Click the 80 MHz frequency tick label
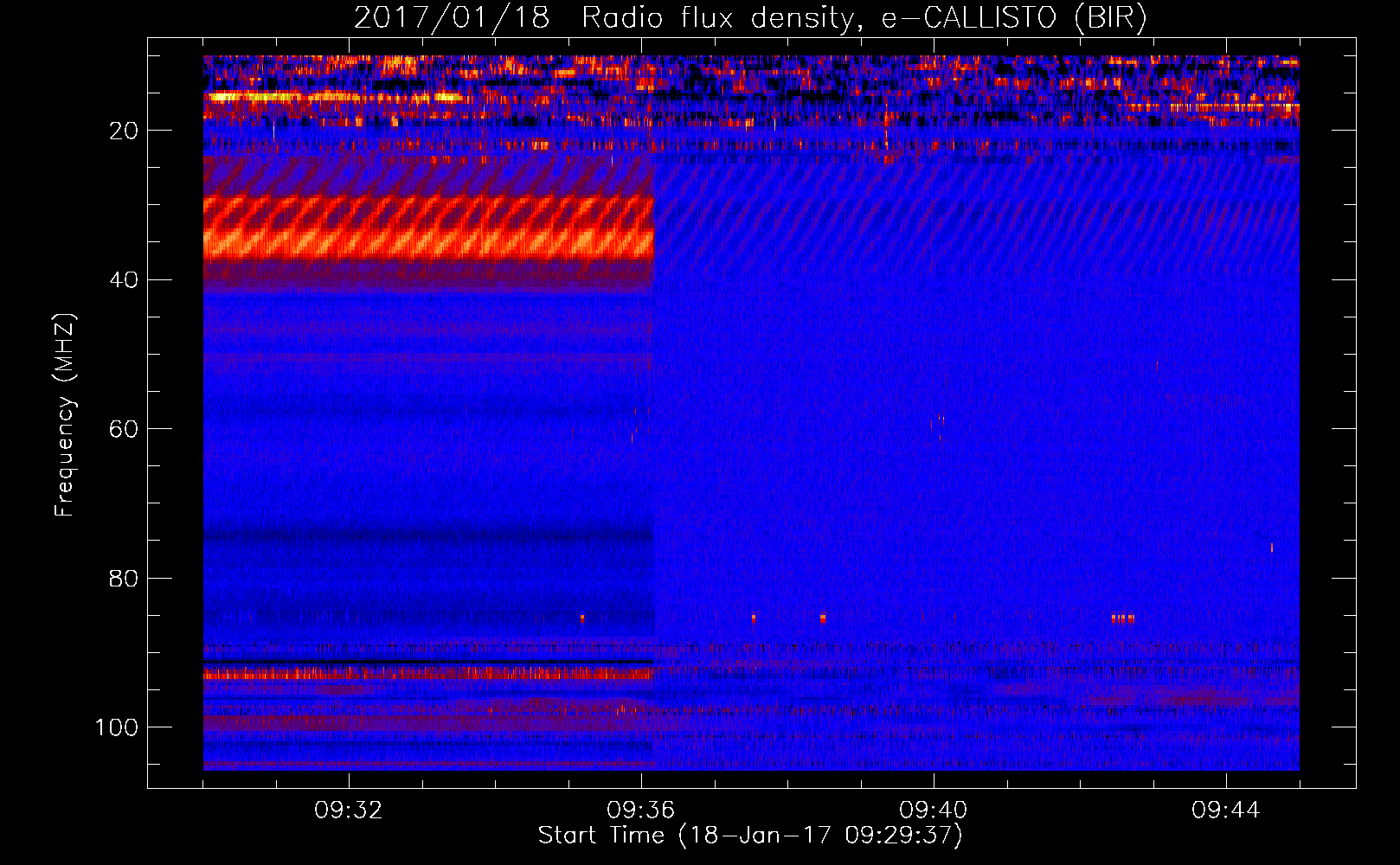The image size is (1400, 865). (124, 579)
